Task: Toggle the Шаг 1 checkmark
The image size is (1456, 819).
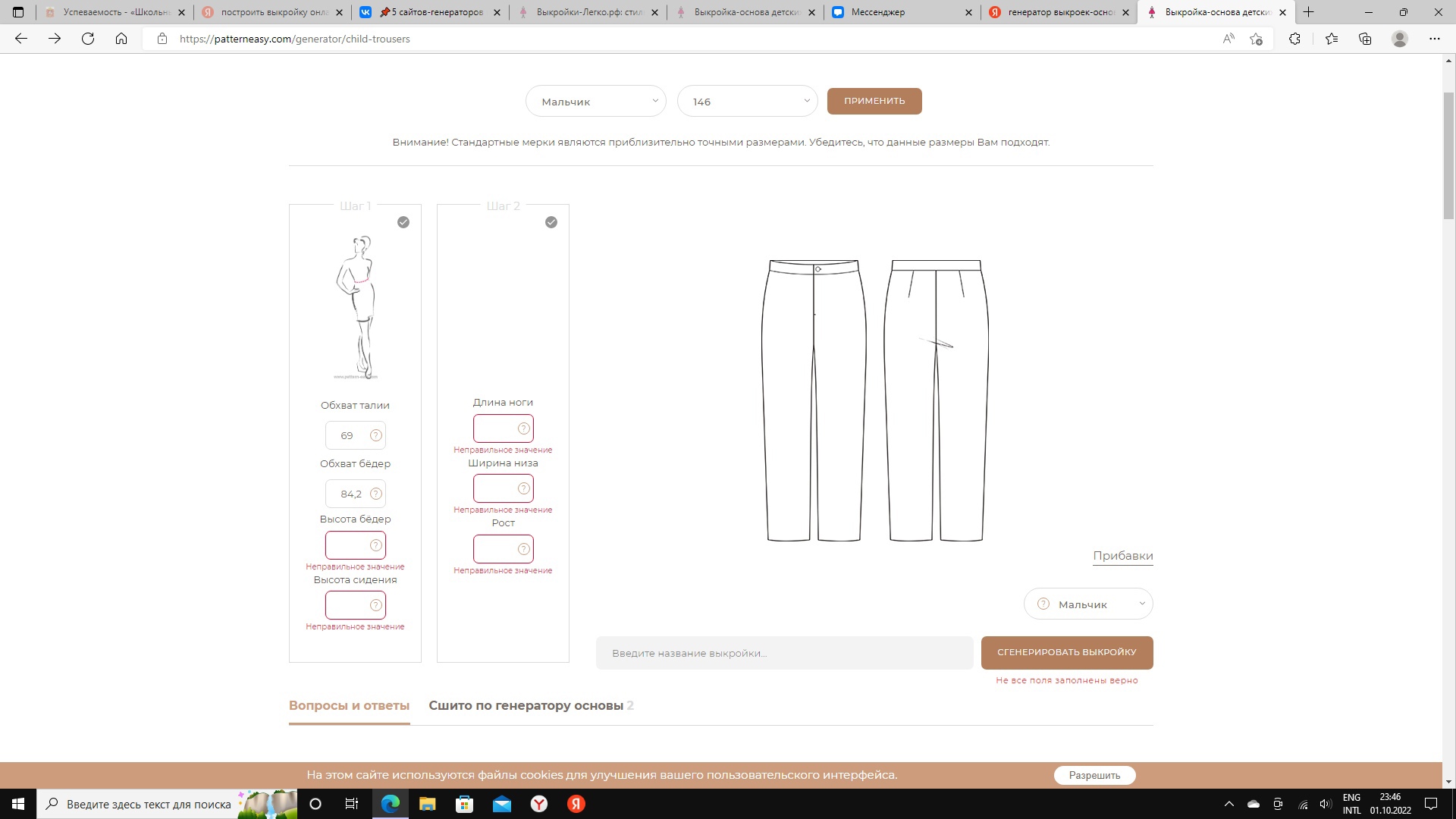Action: (x=403, y=222)
